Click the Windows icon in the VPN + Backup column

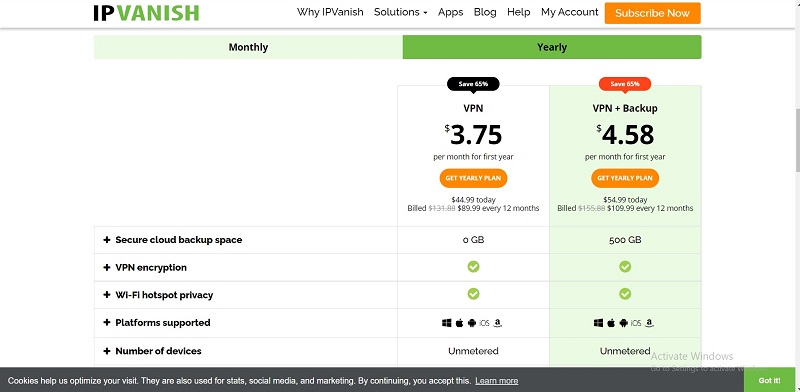click(x=598, y=323)
